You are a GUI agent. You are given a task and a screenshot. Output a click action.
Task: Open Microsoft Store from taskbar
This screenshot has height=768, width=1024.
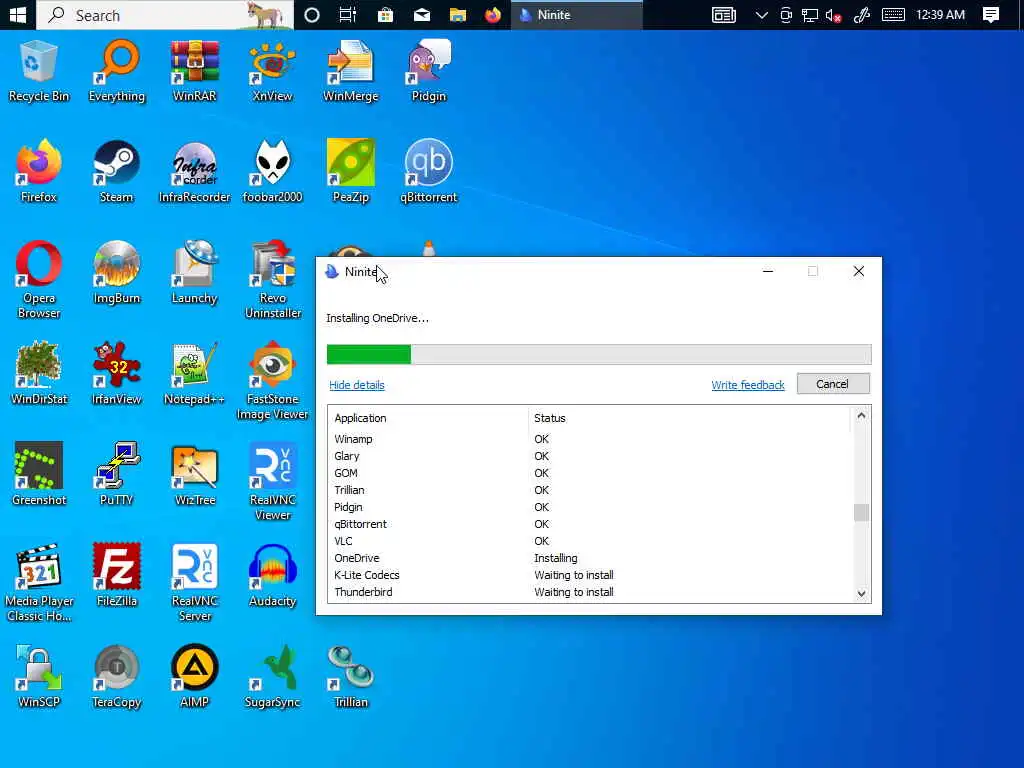pos(385,14)
